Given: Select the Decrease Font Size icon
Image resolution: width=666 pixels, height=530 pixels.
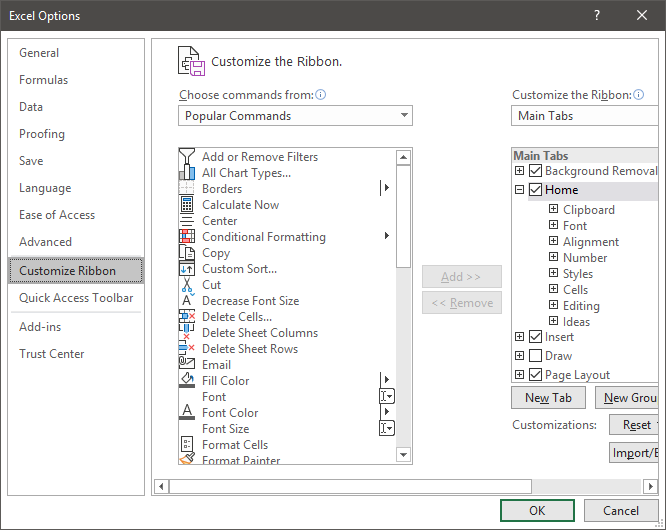Looking at the screenshot, I should point(187,300).
